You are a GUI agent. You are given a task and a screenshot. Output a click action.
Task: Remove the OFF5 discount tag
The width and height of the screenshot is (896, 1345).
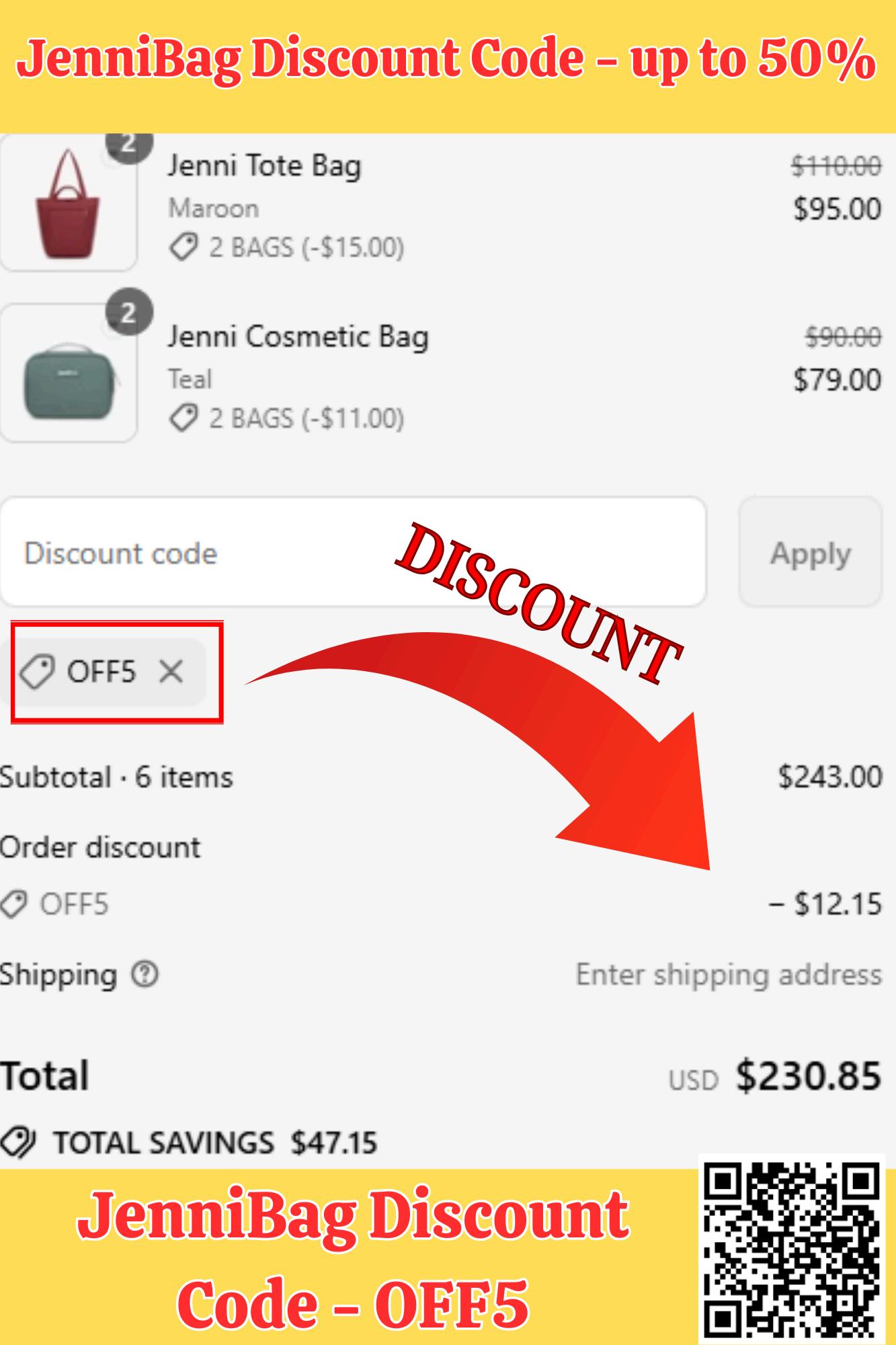(x=171, y=671)
